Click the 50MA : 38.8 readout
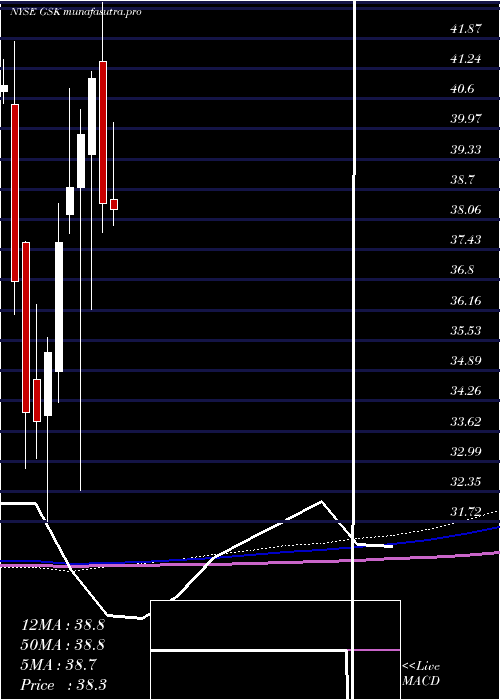 click(x=63, y=645)
